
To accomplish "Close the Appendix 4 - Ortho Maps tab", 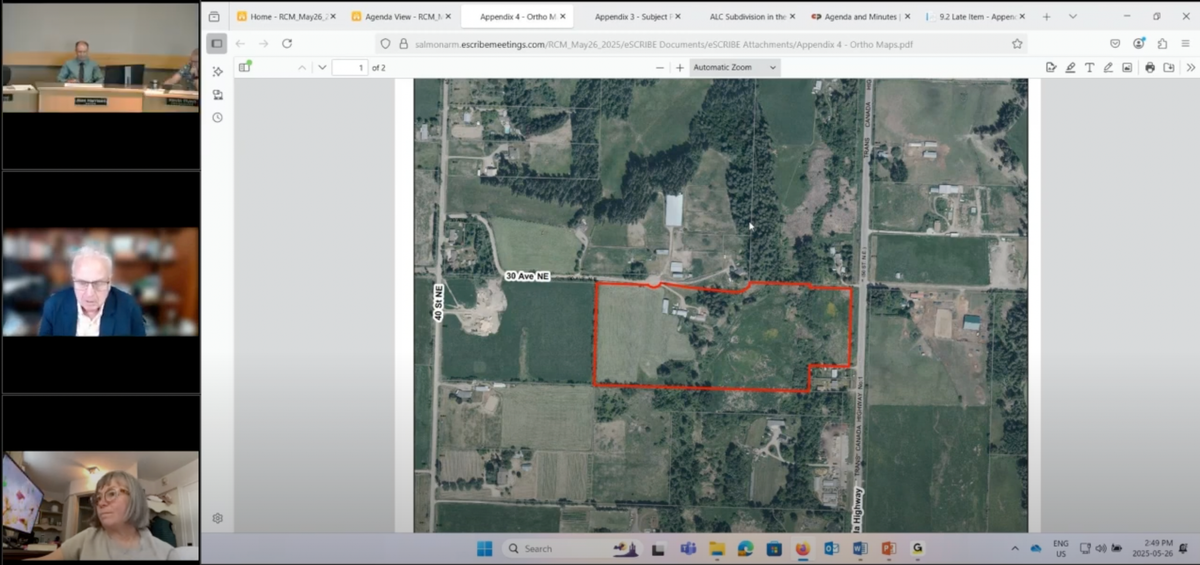I will point(563,16).
